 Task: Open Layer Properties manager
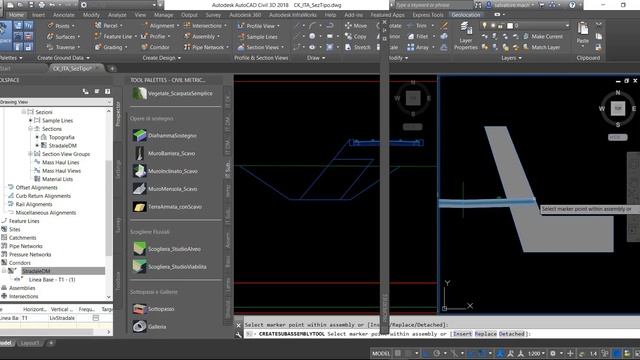[465, 36]
